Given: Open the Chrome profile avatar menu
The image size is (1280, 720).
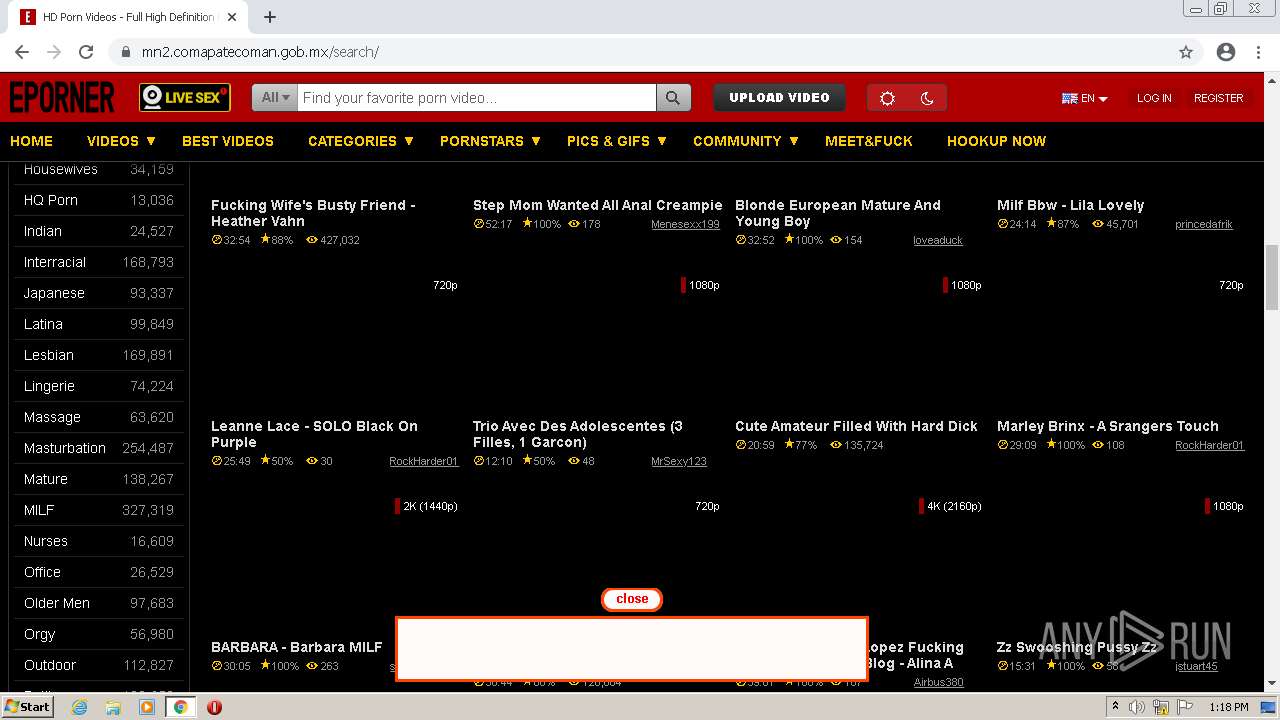Looking at the screenshot, I should 1226,52.
